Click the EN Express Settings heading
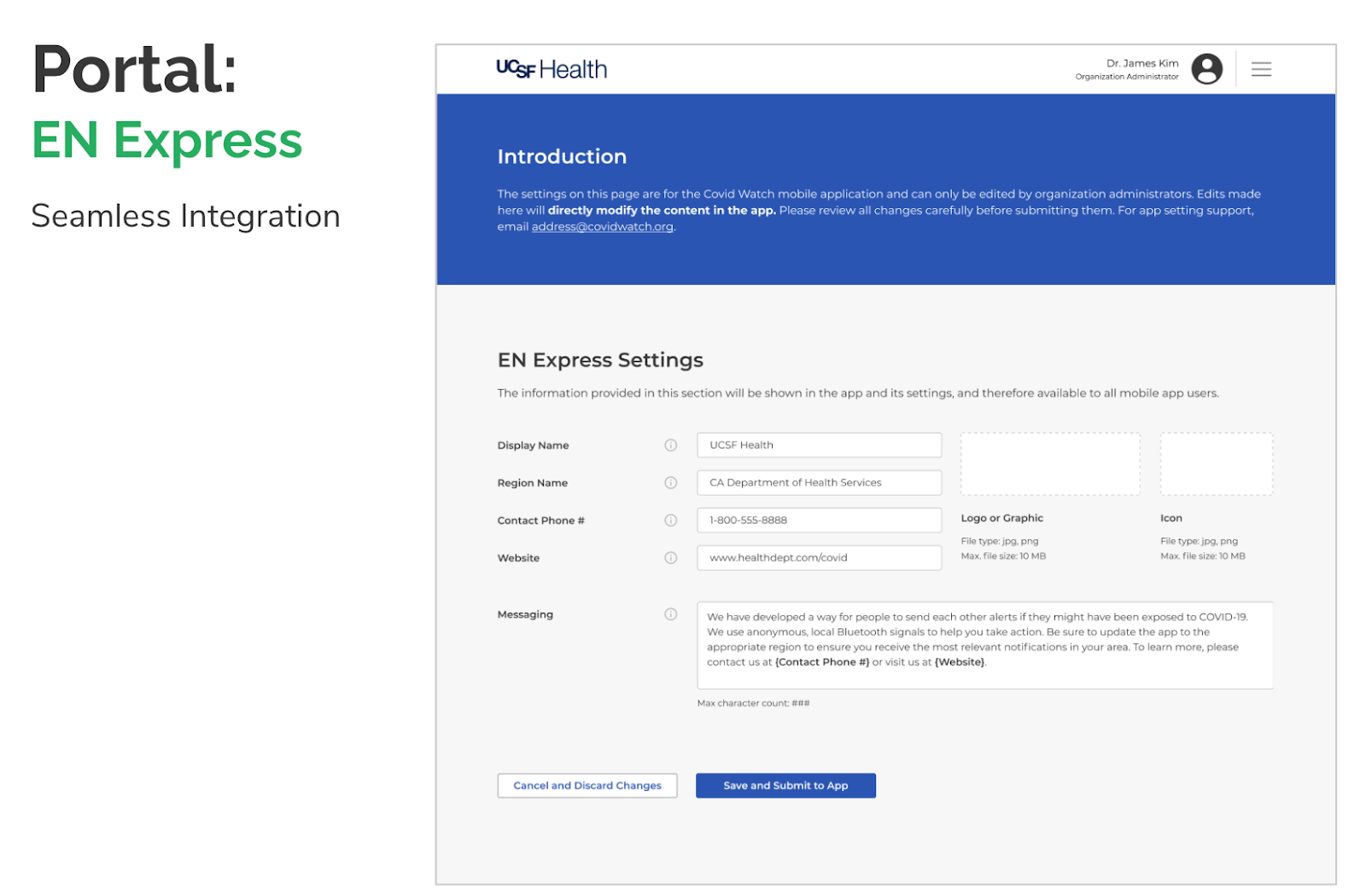This screenshot has height=896, width=1366. pos(600,360)
